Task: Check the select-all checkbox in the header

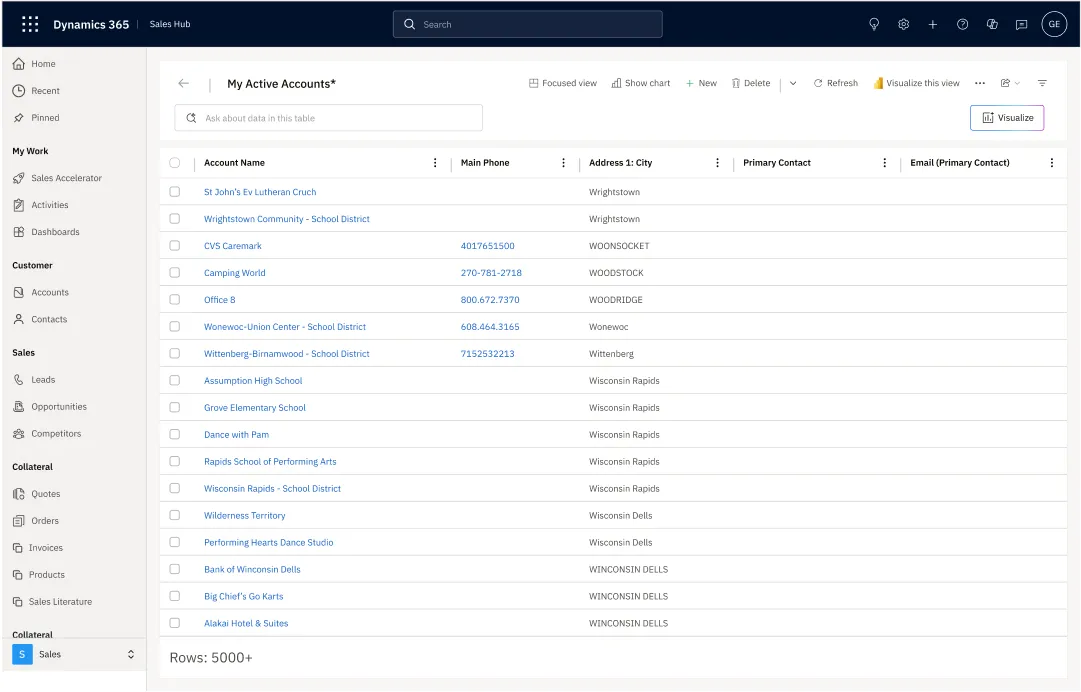Action: tap(175, 162)
